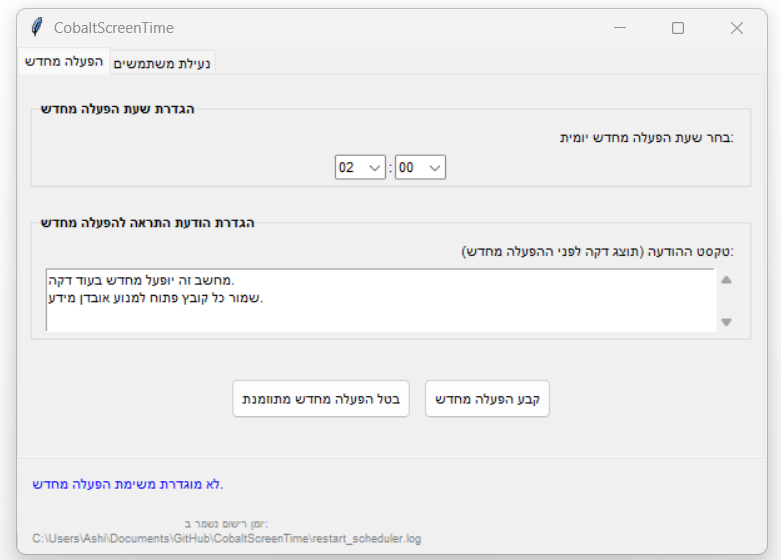Minimize the CobaltScreenTime window
Screen dimensions: 781x560
pyautogui.click(x=619, y=28)
